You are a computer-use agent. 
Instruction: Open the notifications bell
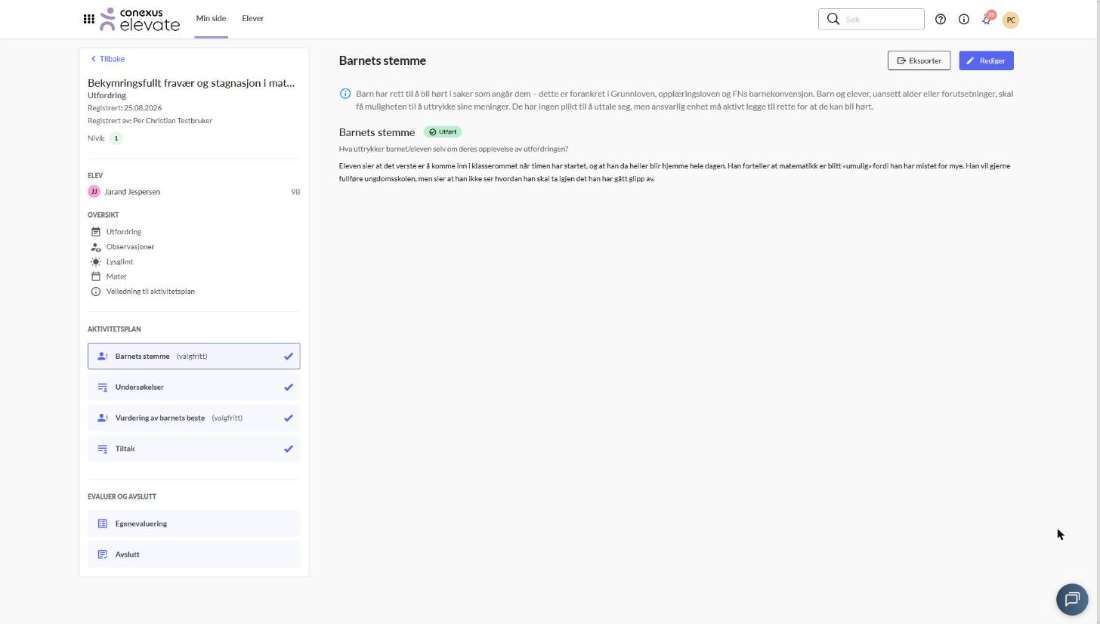pos(988,19)
